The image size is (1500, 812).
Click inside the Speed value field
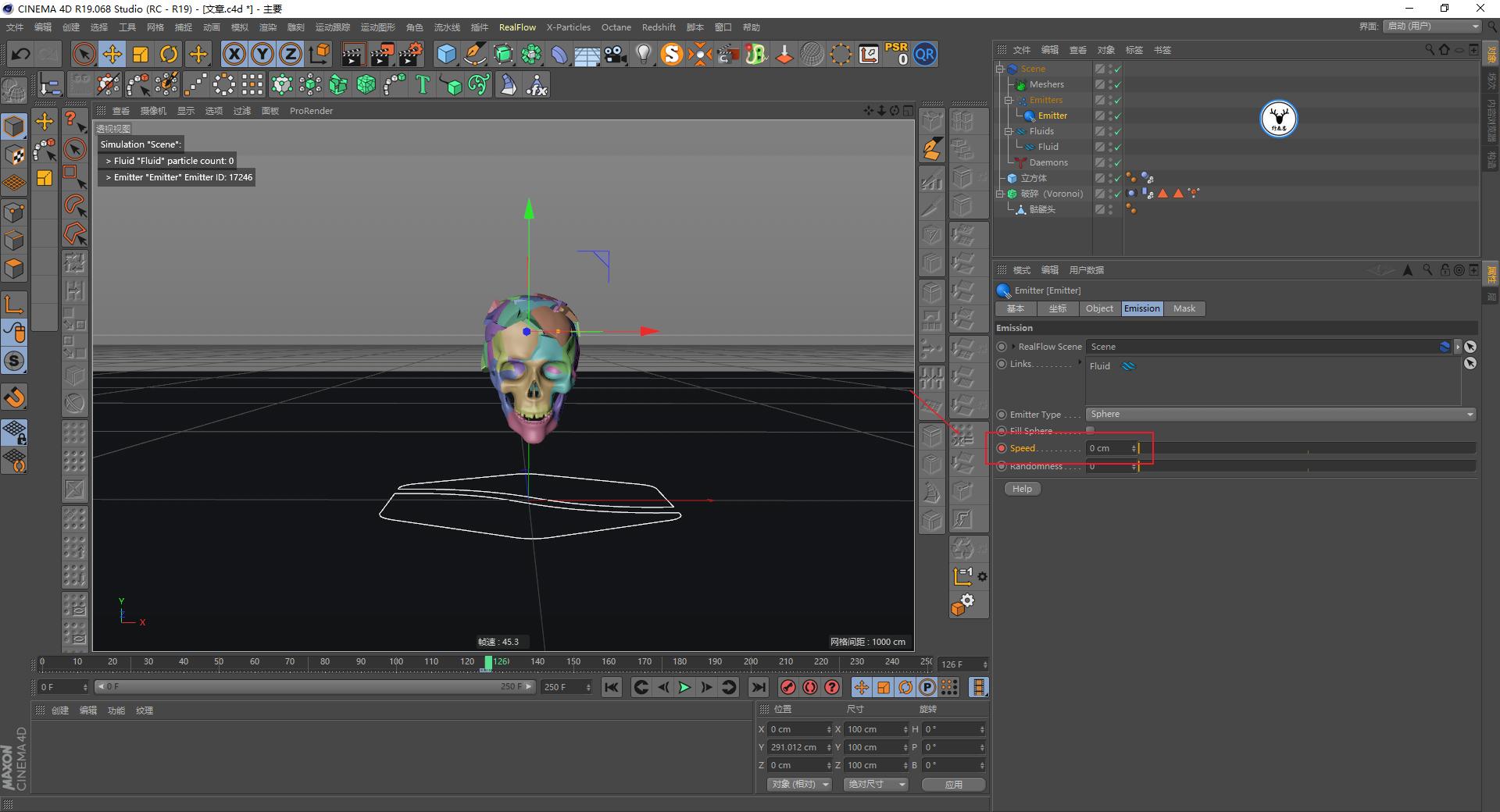pyautogui.click(x=1108, y=448)
